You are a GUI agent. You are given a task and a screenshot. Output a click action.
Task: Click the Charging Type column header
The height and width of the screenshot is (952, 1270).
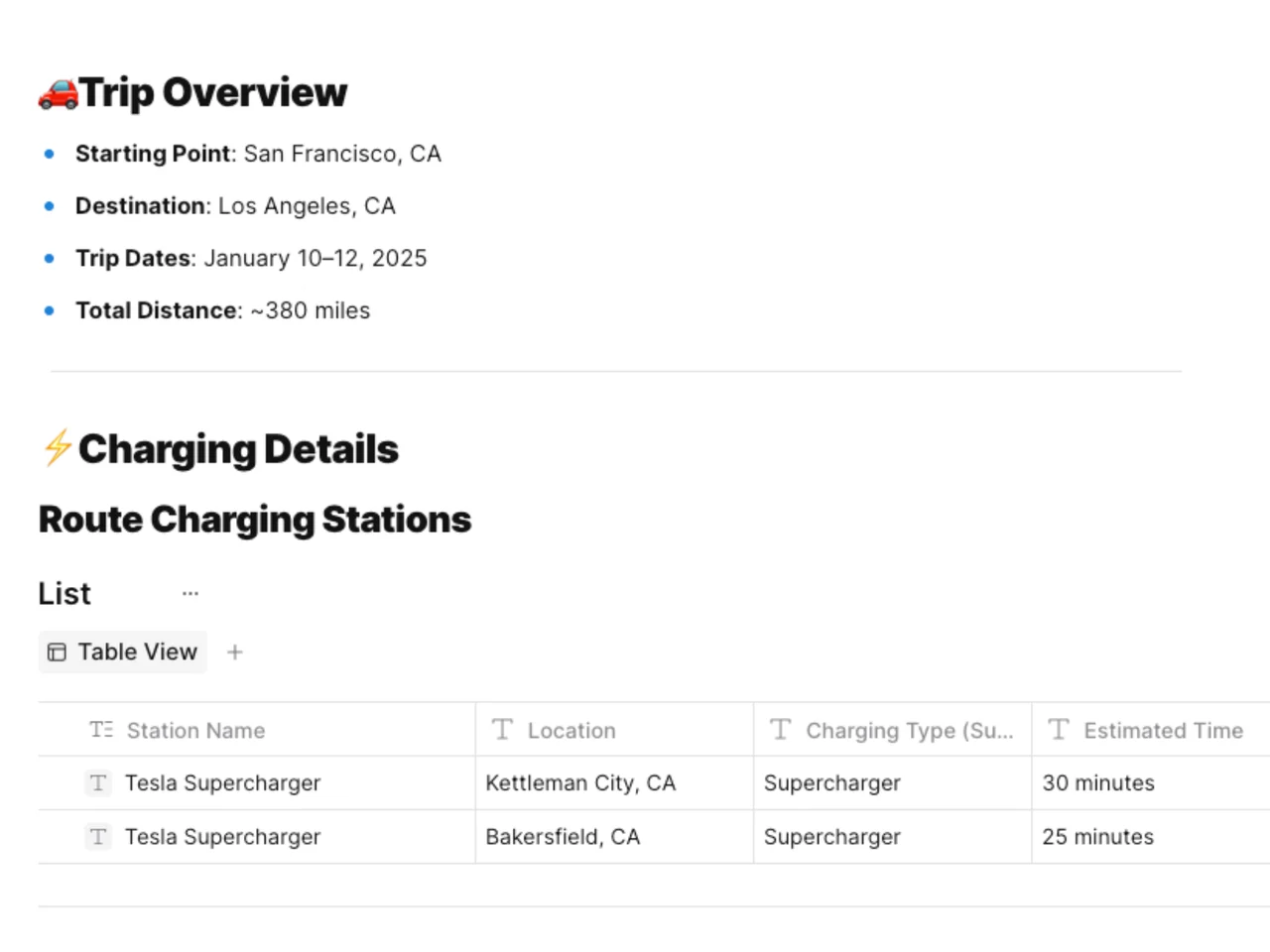(x=892, y=730)
